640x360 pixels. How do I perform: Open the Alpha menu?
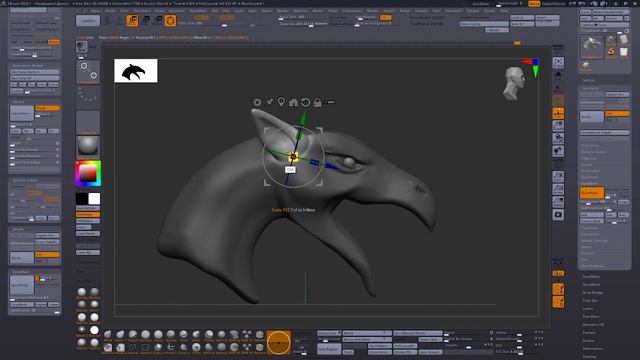tap(96, 11)
